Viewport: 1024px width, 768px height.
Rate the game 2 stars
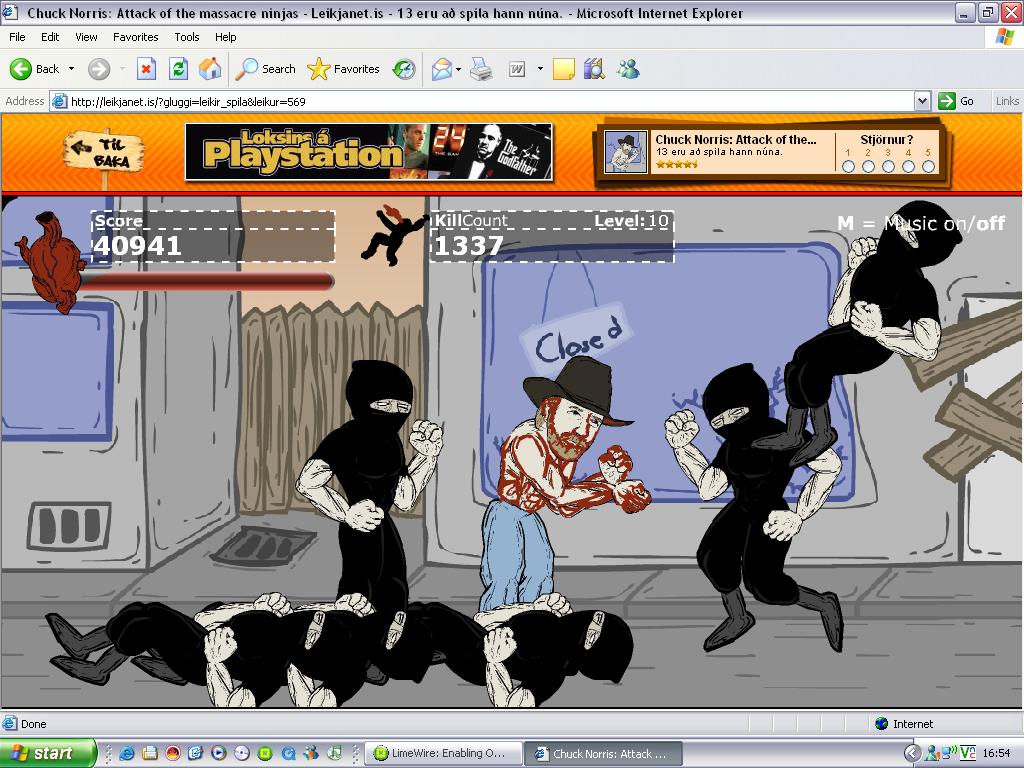pyautogui.click(x=868, y=167)
